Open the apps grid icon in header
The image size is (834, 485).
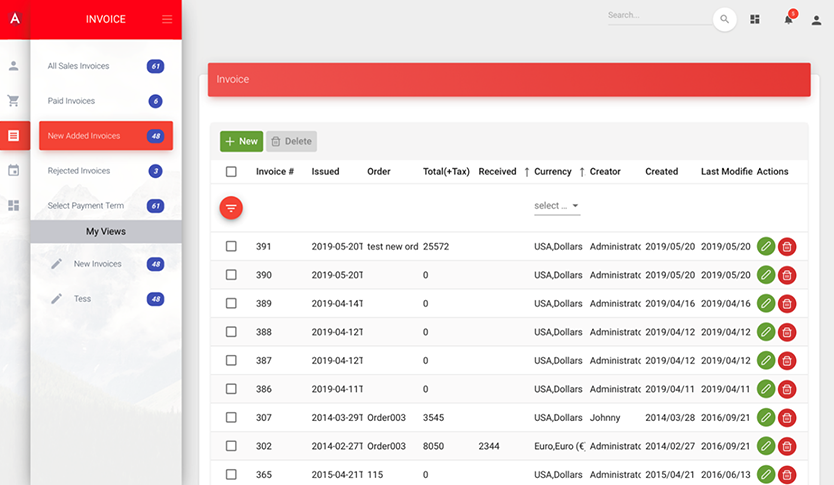(x=755, y=20)
